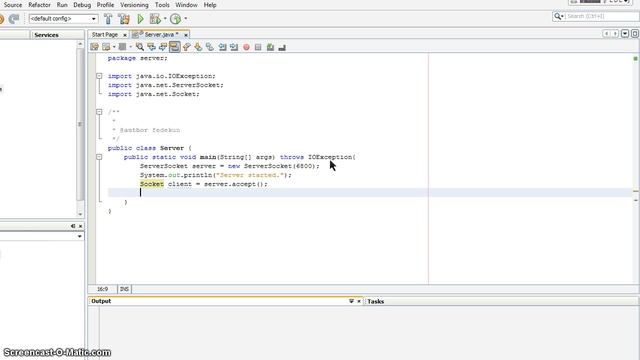Maximize the editor window button
Image resolution: width=640 pixels, height=360 pixels.
point(635,34)
